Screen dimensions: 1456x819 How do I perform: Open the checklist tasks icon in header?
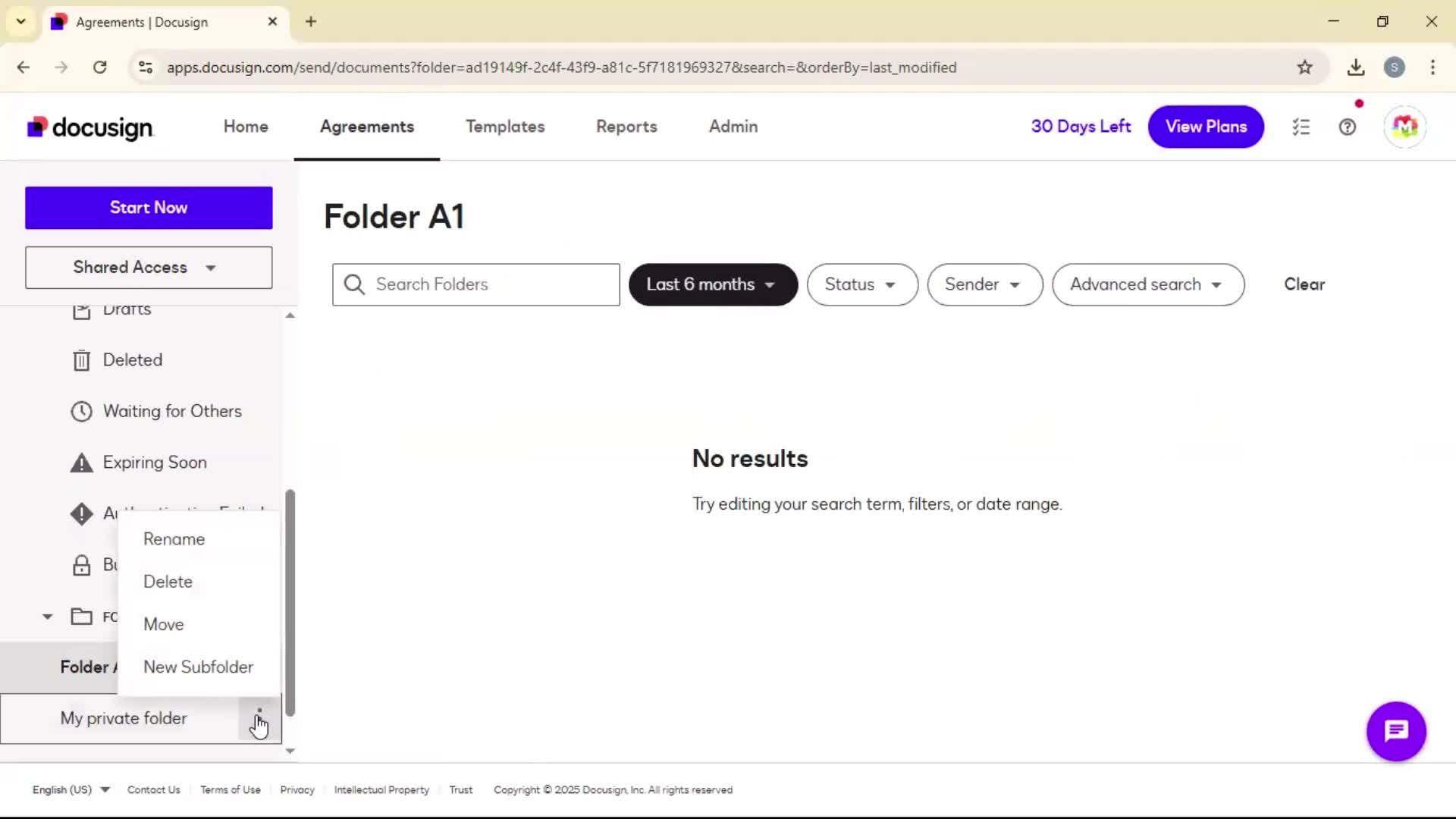[1301, 127]
